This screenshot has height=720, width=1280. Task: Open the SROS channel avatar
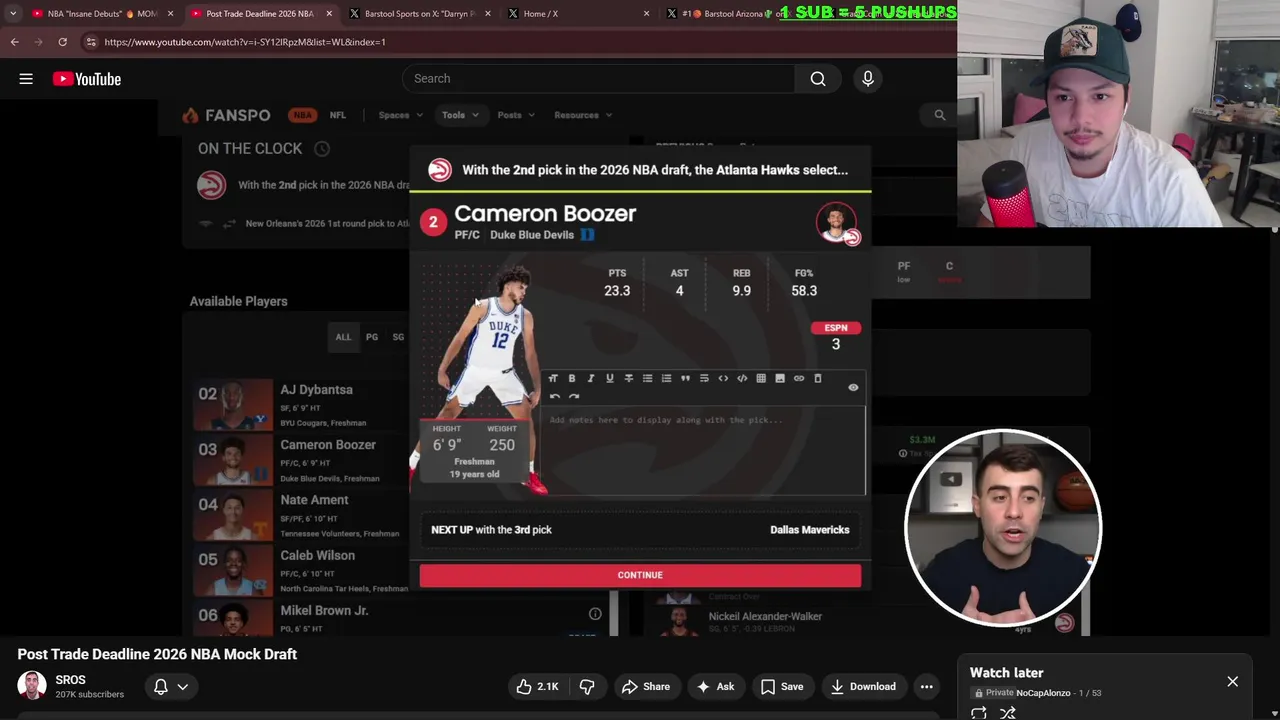32,686
